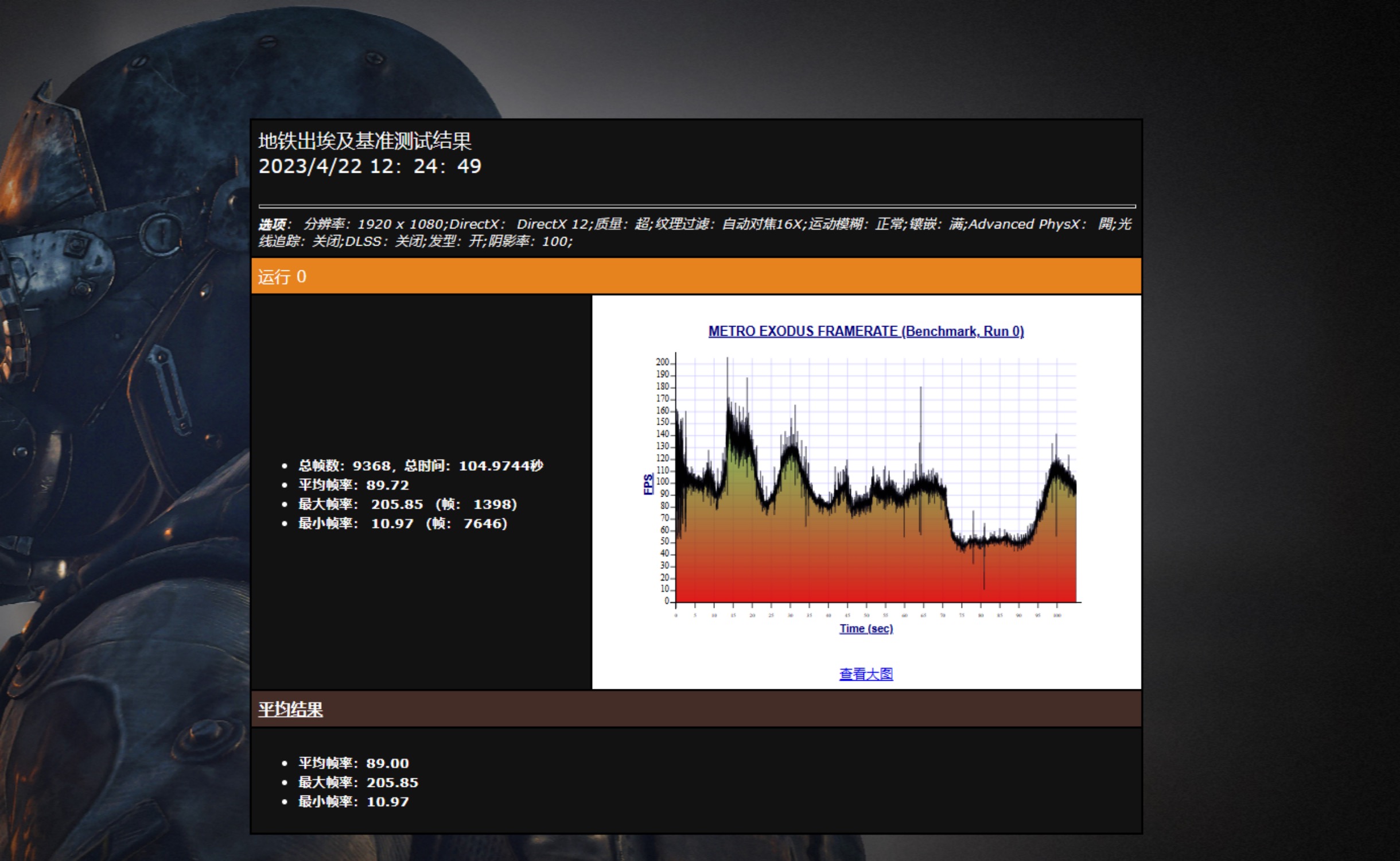Click the averaged 最小帧率 10.97 result
This screenshot has height=861, width=1400.
point(353,801)
